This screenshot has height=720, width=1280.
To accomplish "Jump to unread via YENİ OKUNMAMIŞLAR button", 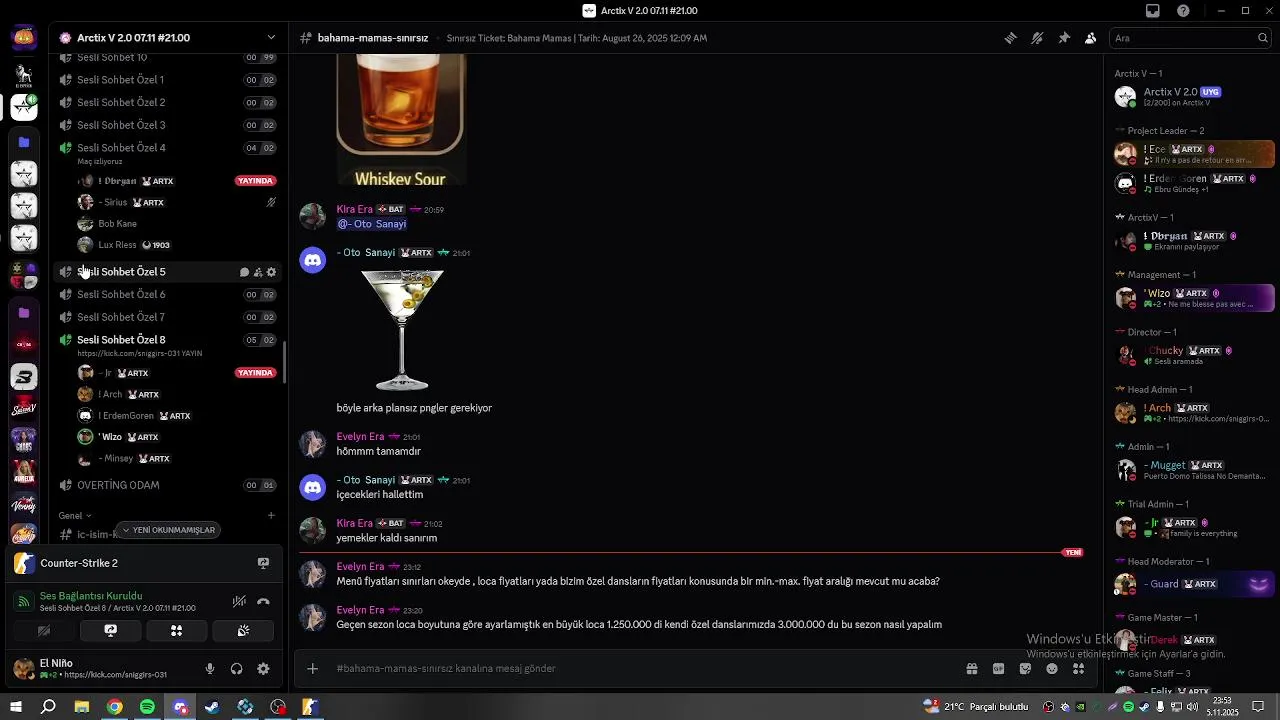I will click(x=168, y=530).
